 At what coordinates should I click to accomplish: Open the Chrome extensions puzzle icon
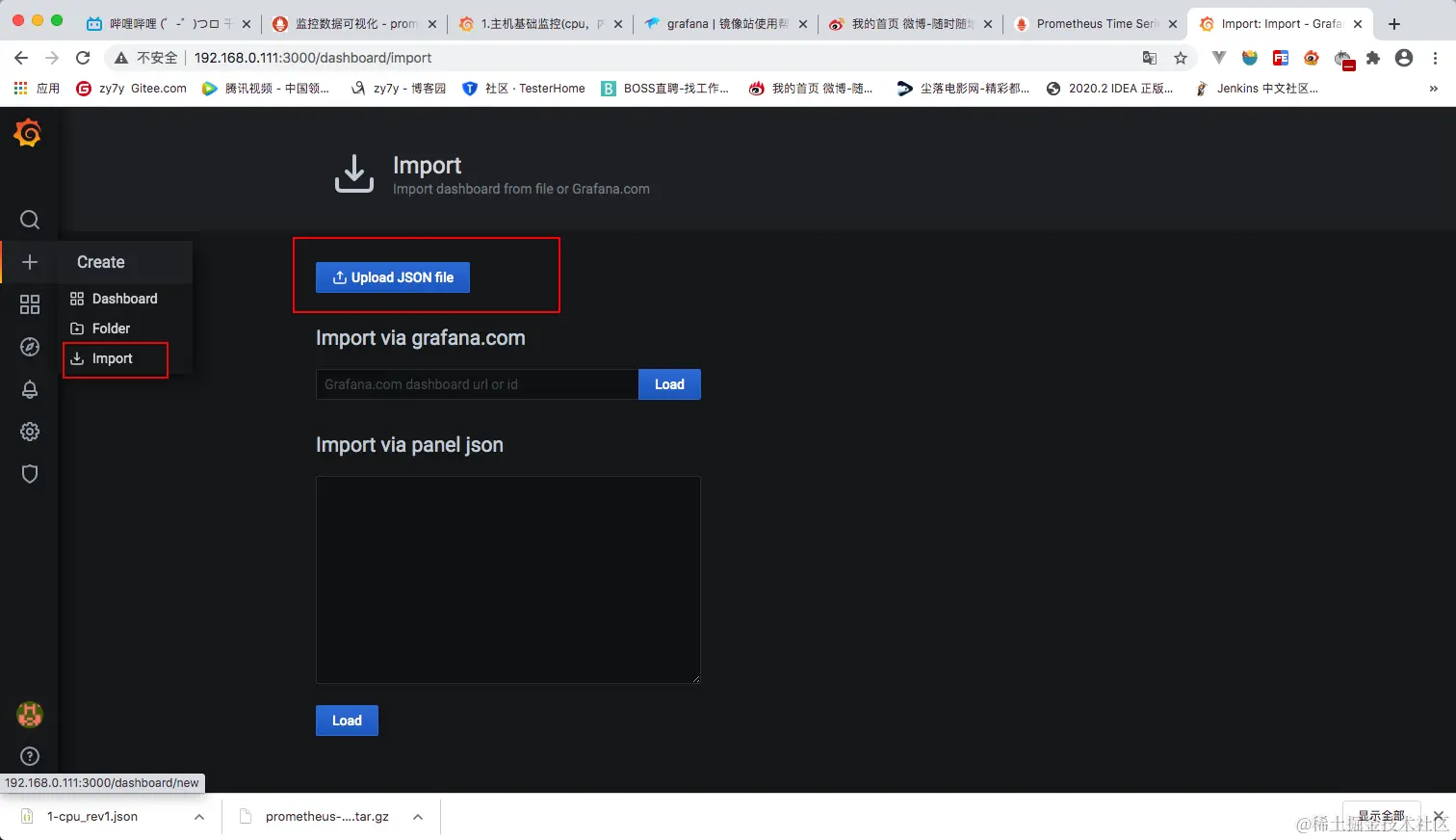coord(1373,58)
